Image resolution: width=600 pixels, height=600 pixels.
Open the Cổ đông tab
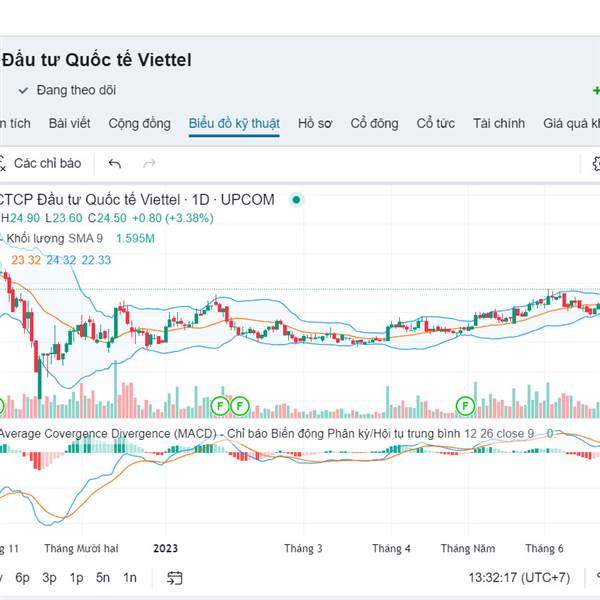click(x=374, y=124)
